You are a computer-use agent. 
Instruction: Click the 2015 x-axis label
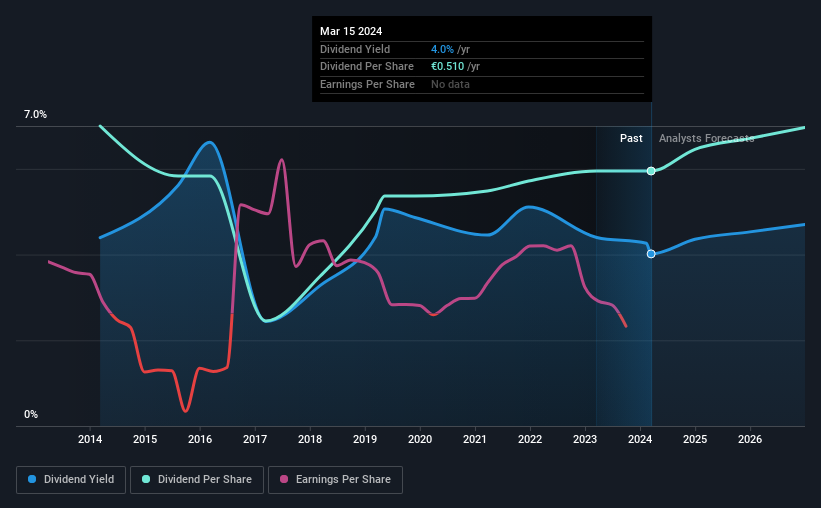click(x=145, y=439)
